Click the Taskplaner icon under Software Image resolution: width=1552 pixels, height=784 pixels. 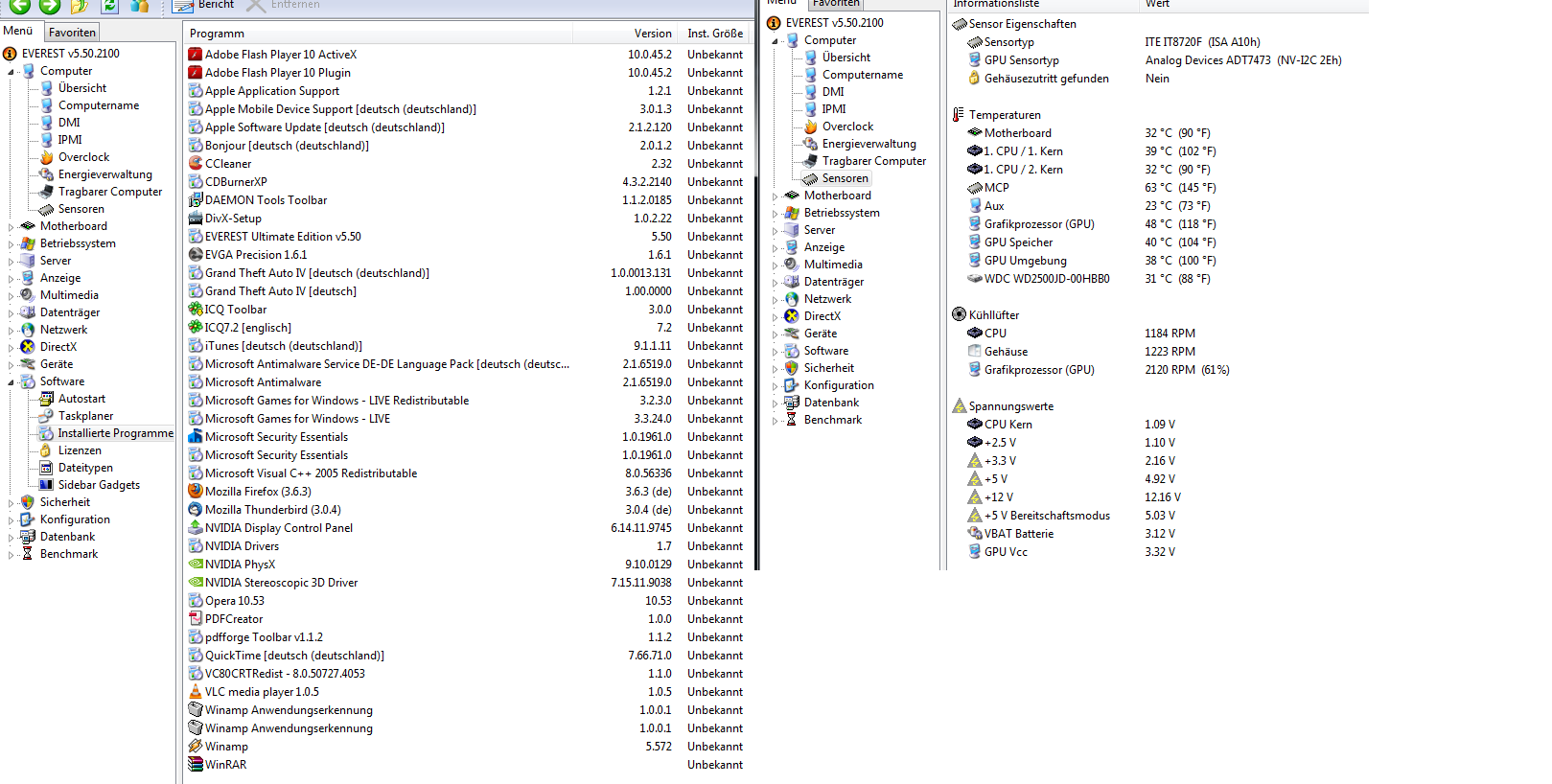tap(46, 416)
